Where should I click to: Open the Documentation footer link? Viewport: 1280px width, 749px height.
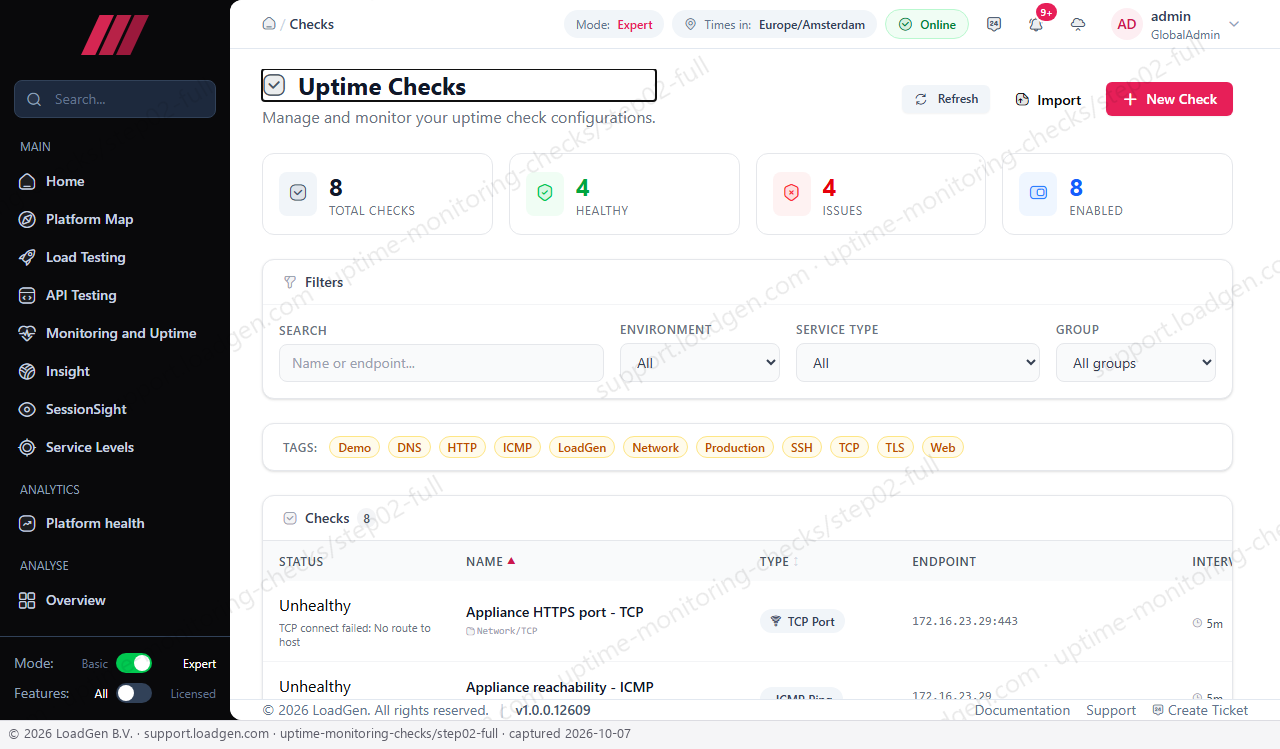click(1022, 710)
